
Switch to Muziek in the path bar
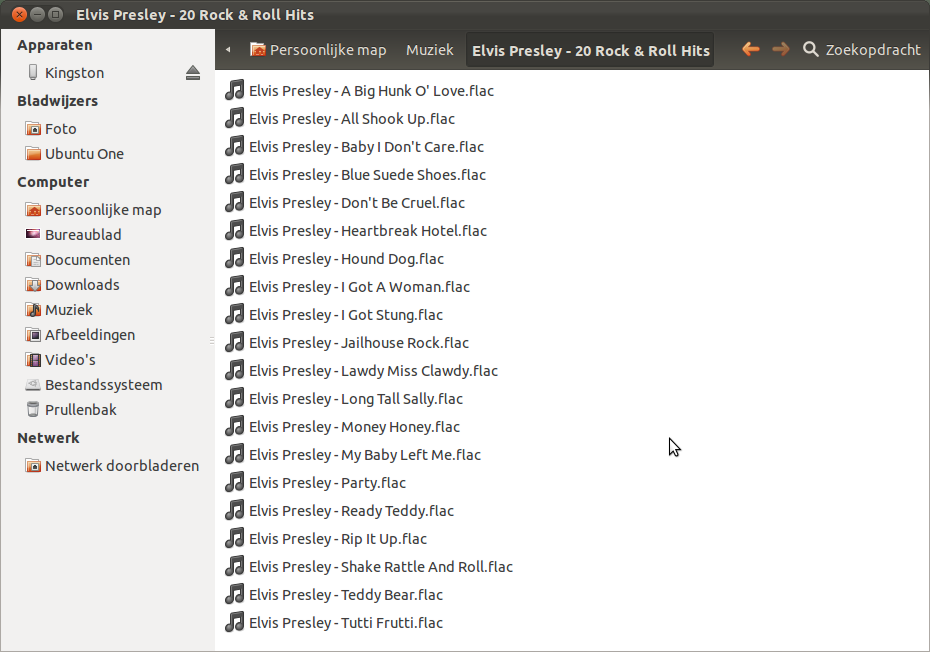[429, 50]
